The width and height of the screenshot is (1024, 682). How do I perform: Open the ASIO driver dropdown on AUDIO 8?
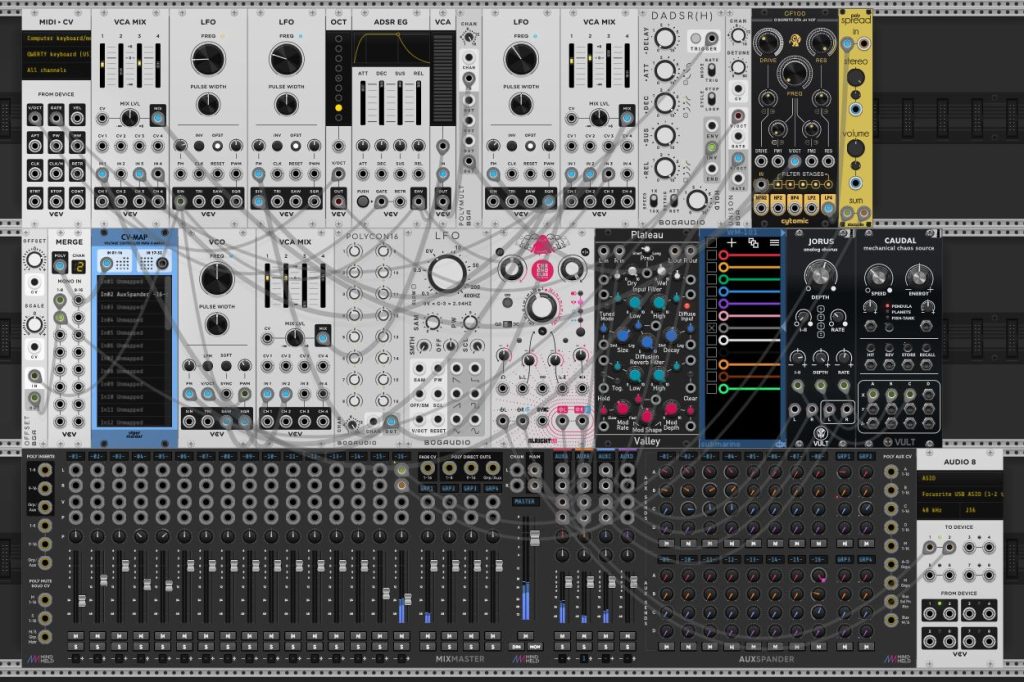tap(960, 478)
